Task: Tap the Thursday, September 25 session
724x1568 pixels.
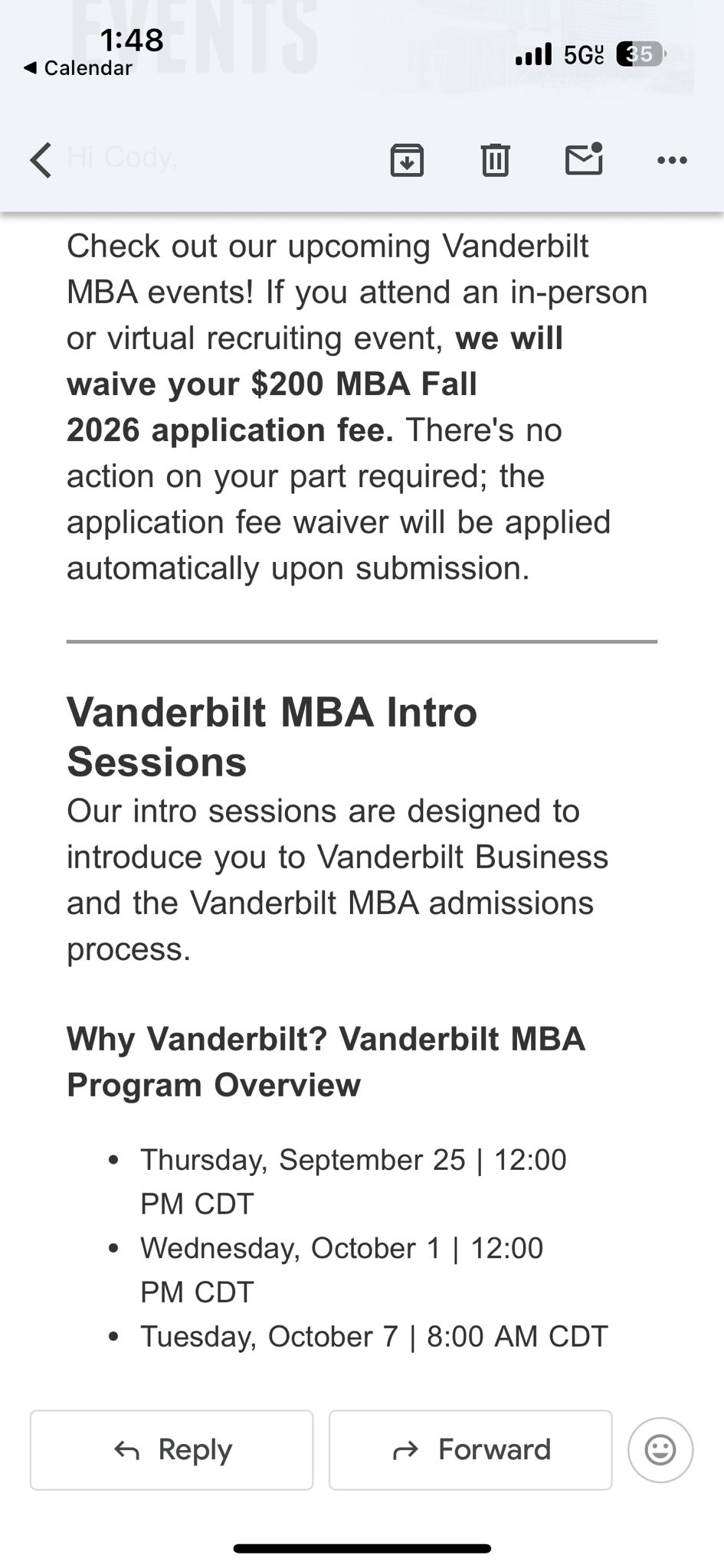Action: (352, 1181)
